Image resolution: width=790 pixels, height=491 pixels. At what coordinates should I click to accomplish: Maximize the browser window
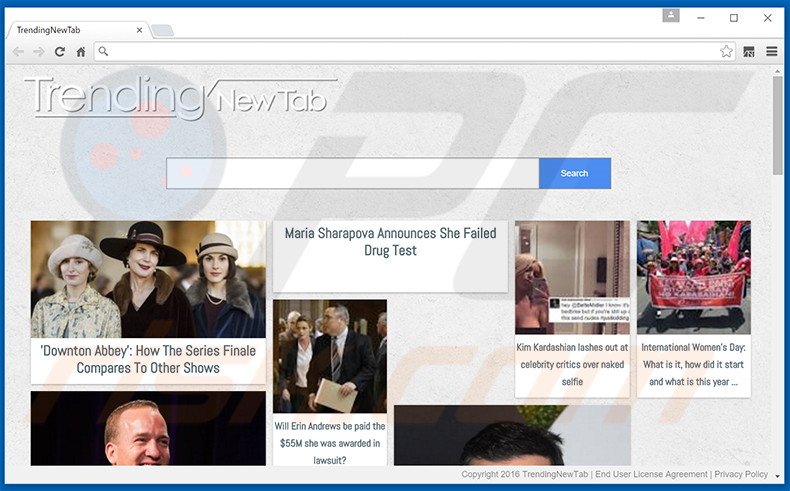(734, 18)
